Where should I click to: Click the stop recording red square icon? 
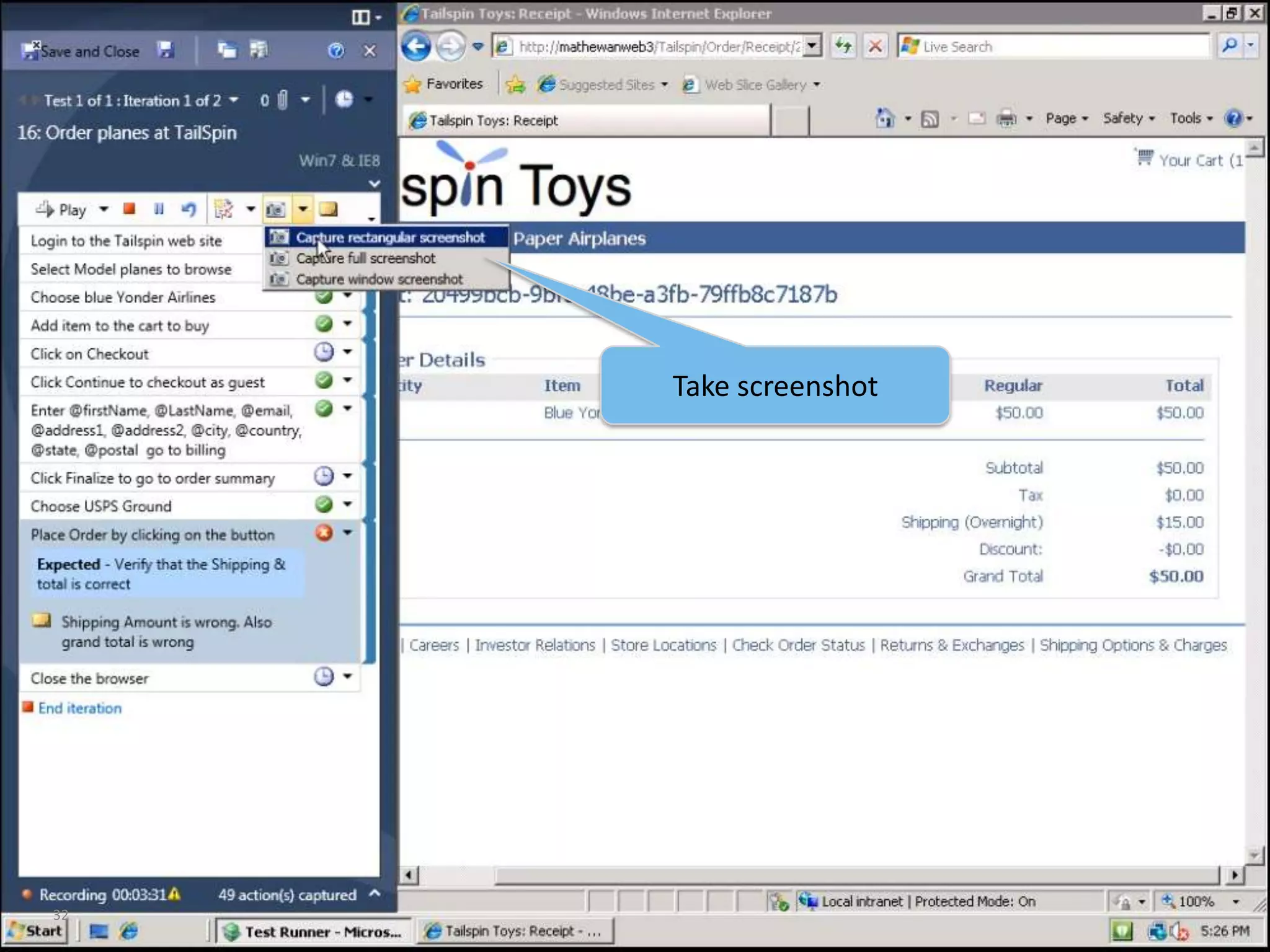click(129, 209)
